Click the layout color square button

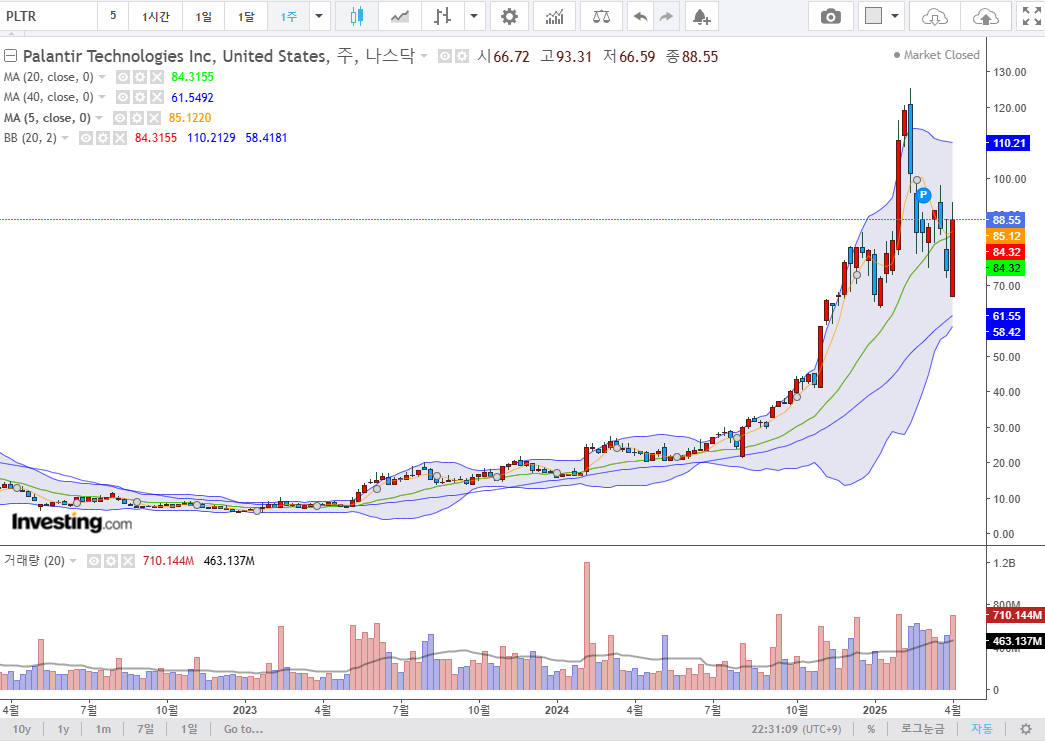pyautogui.click(x=873, y=16)
